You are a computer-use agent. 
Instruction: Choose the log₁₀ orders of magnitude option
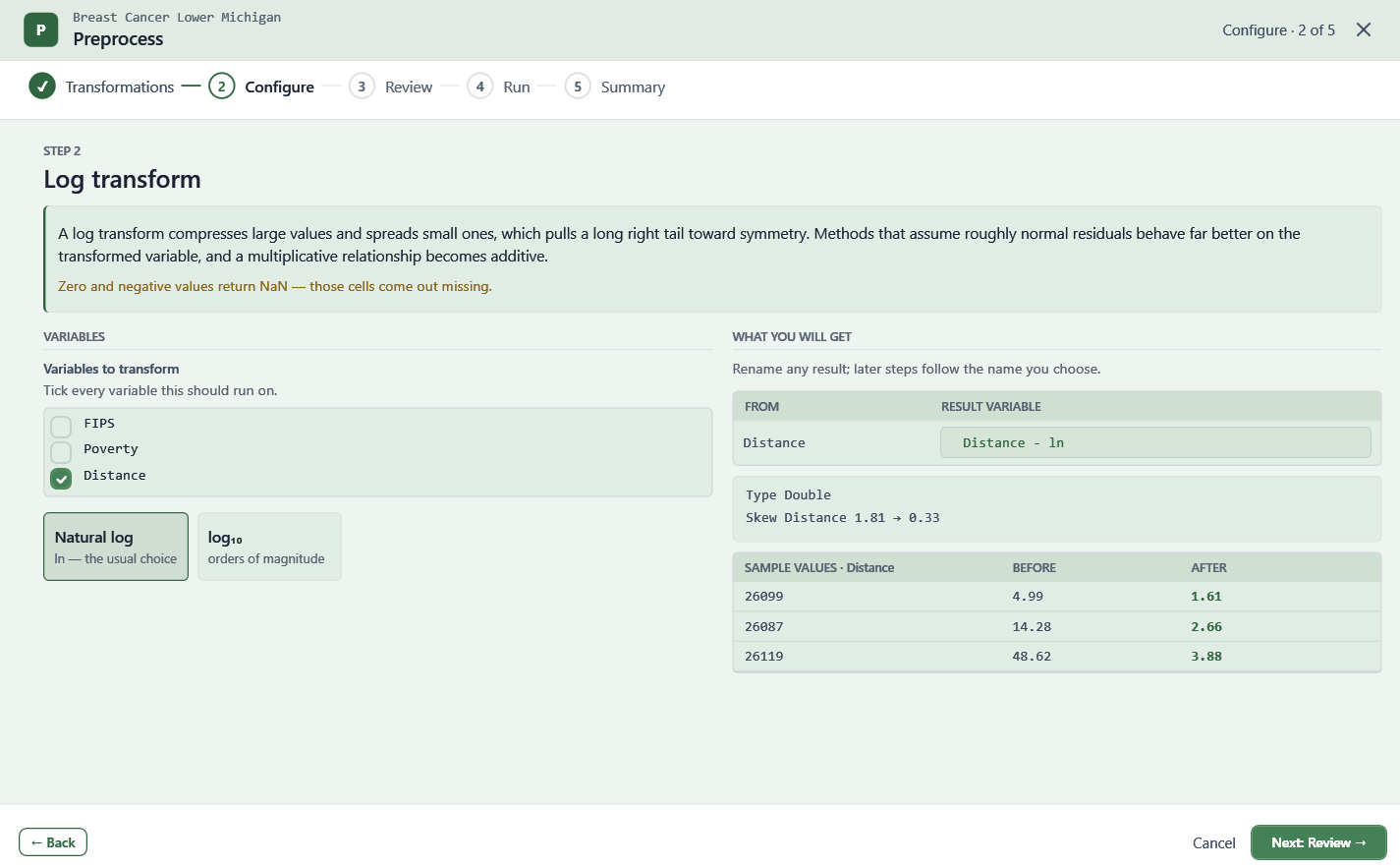point(269,547)
